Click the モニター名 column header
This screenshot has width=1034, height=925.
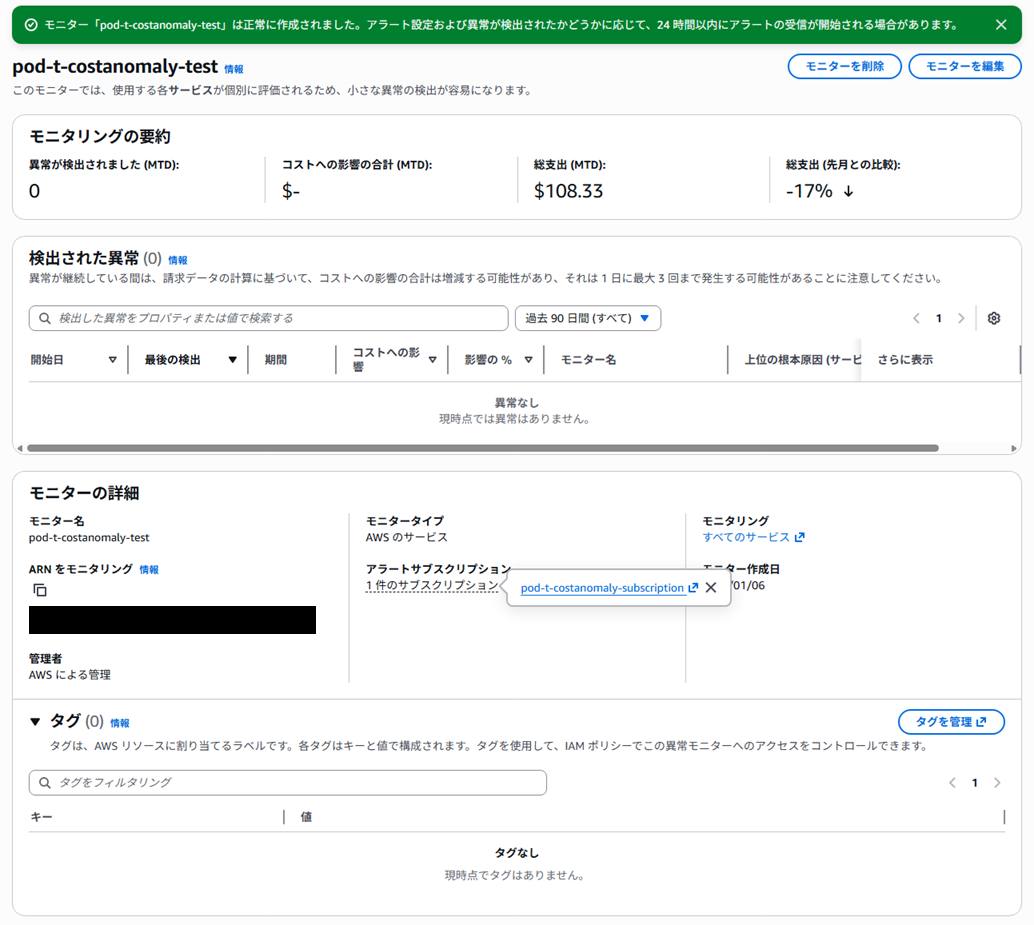[x=588, y=360]
